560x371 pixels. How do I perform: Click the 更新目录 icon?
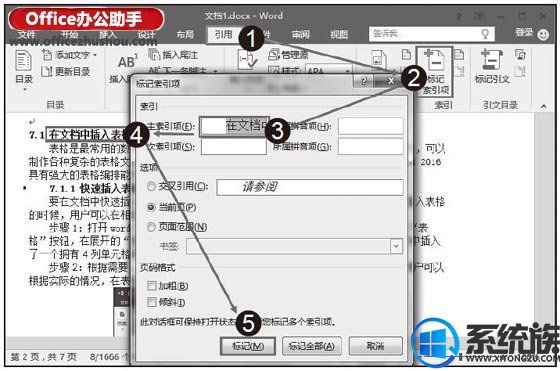47,72
